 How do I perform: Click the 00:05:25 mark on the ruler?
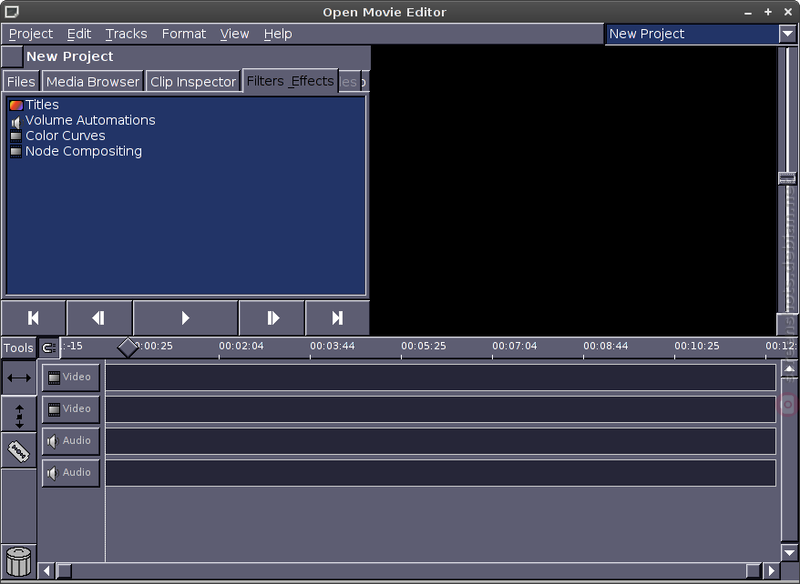point(423,346)
